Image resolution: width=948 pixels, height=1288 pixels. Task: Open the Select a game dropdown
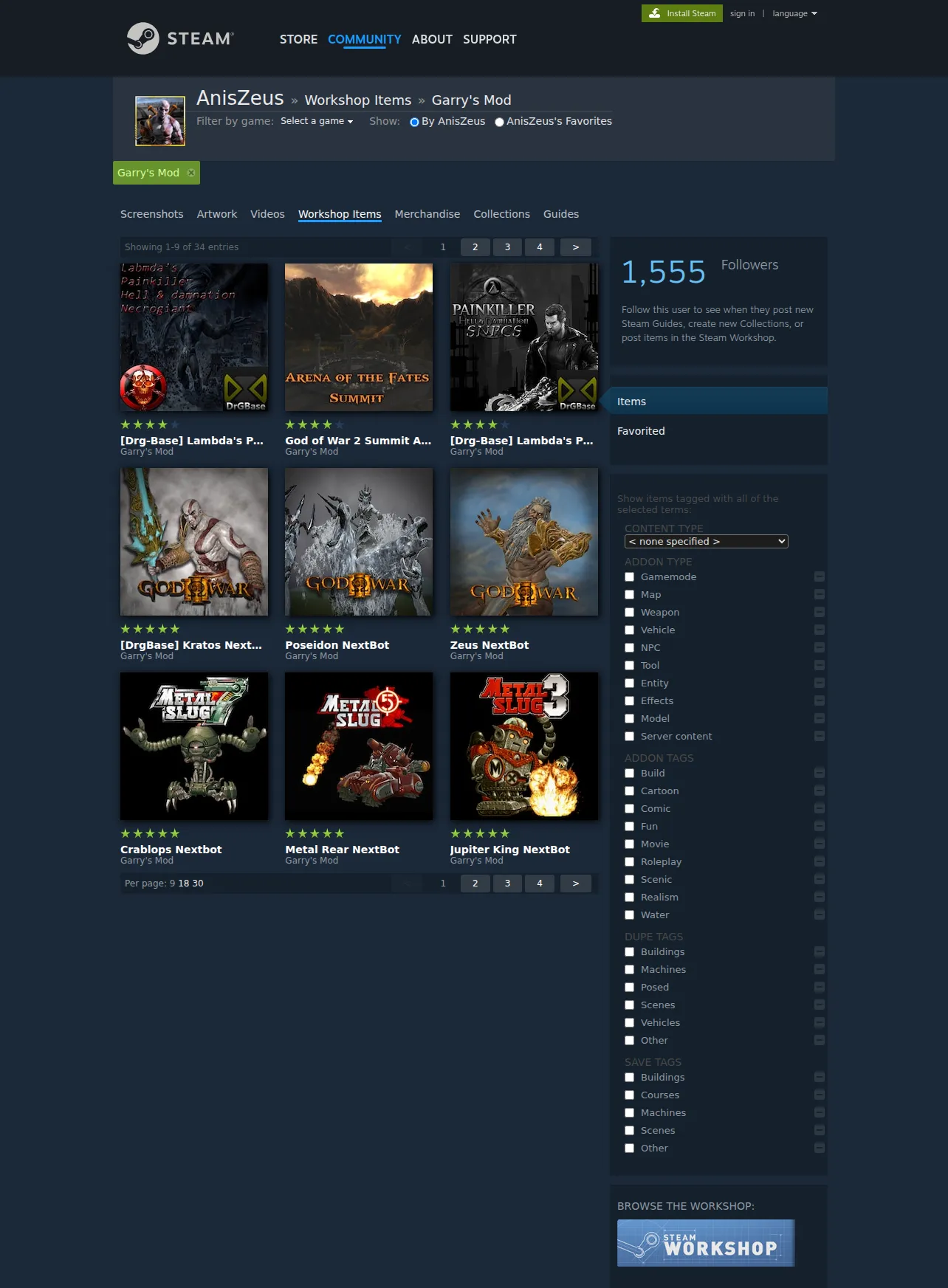[317, 121]
